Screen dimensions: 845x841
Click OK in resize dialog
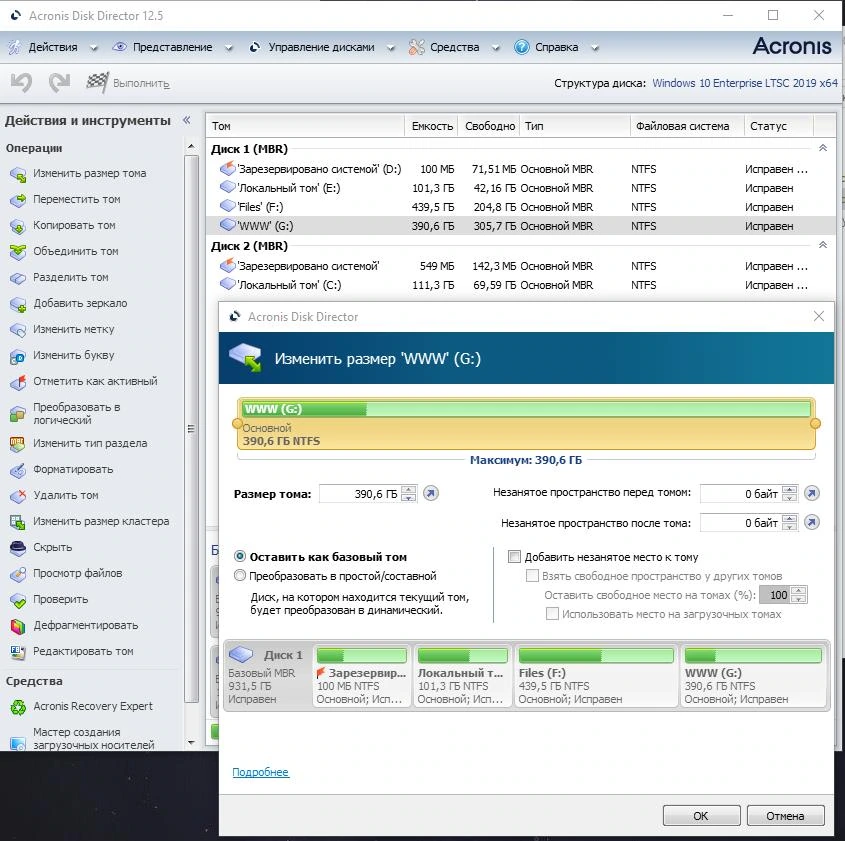pyautogui.click(x=701, y=816)
